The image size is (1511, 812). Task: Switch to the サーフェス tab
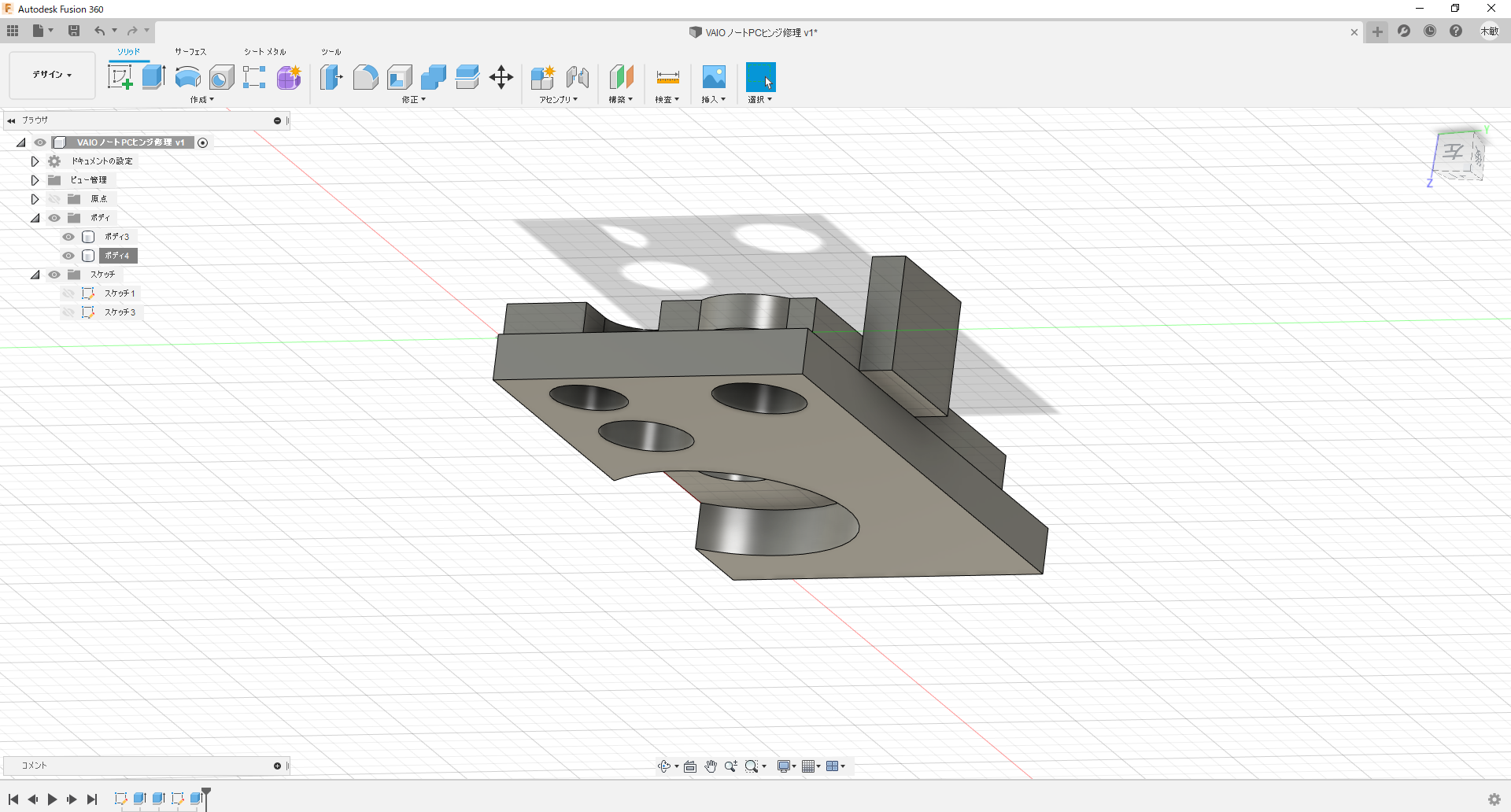point(190,52)
